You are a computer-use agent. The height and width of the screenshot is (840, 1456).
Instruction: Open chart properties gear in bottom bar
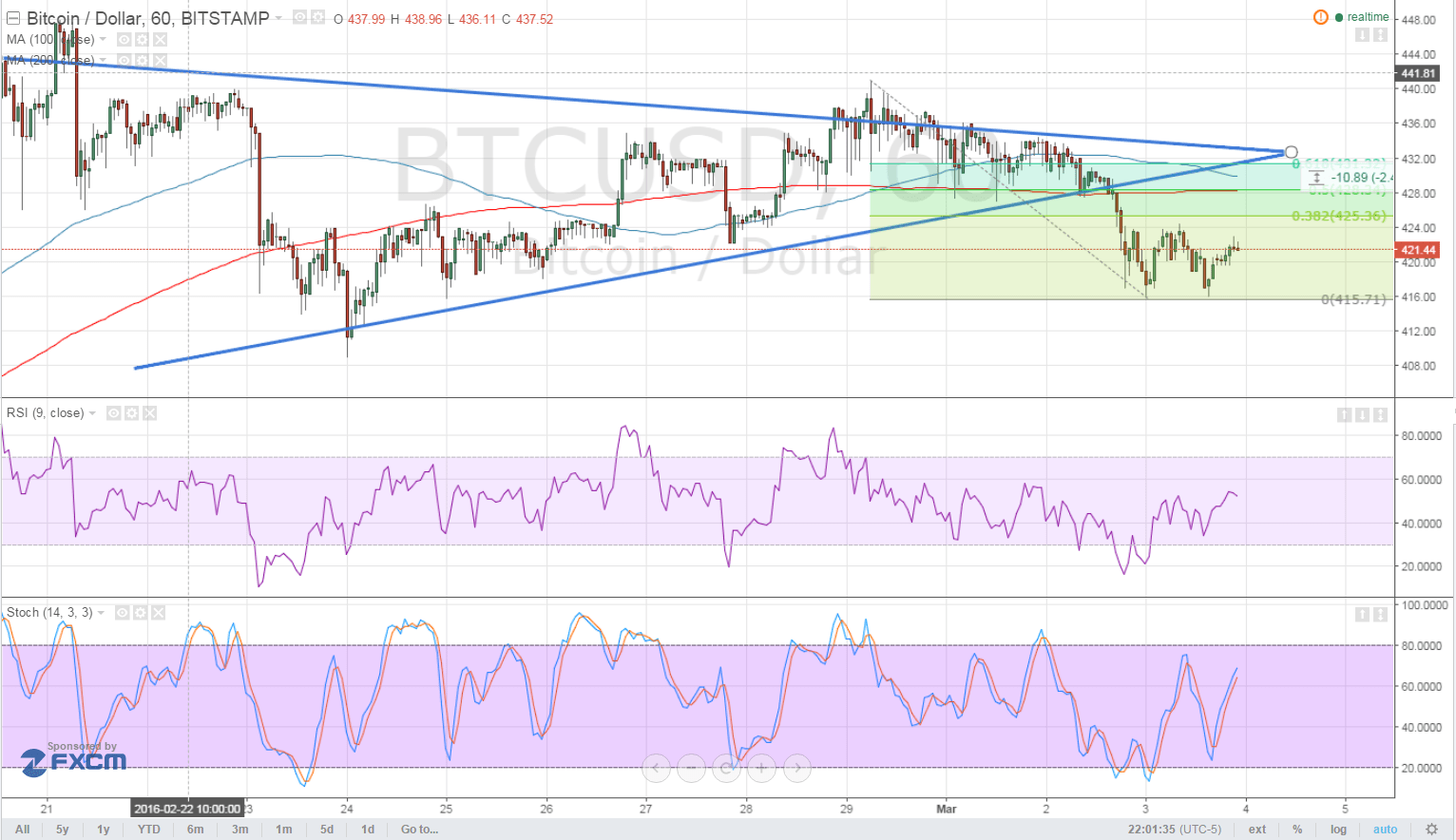click(x=1431, y=830)
